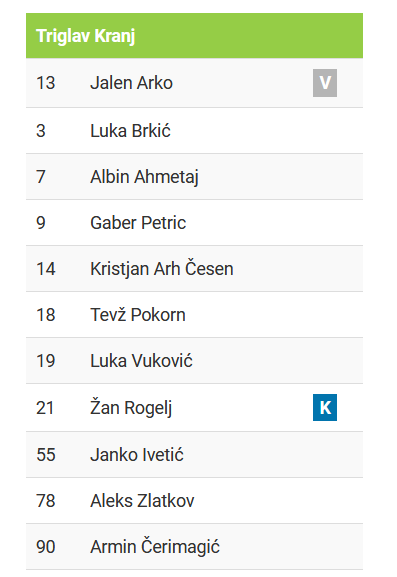397x577 pixels.
Task: Choose Gaber Petric from the lineup
Action: 138,223
